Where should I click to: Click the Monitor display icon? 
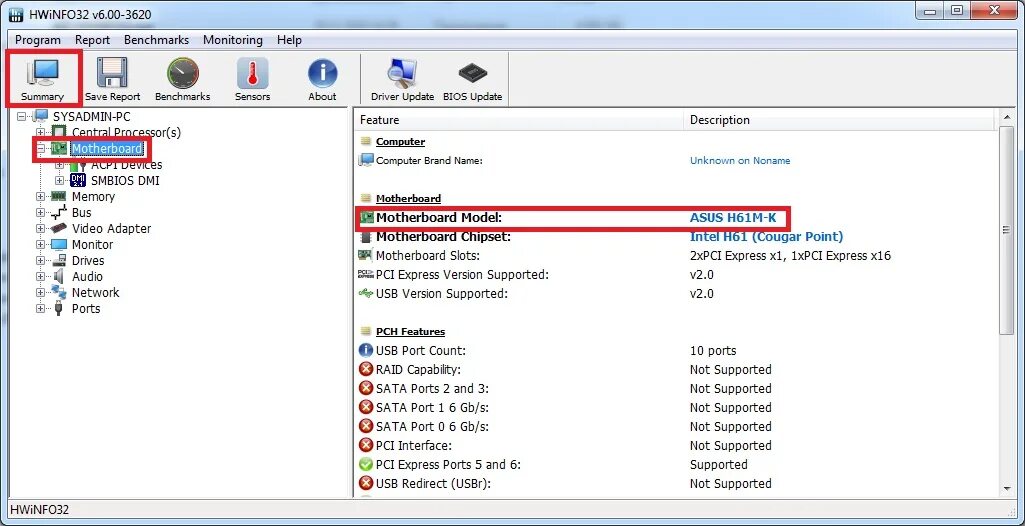point(59,244)
